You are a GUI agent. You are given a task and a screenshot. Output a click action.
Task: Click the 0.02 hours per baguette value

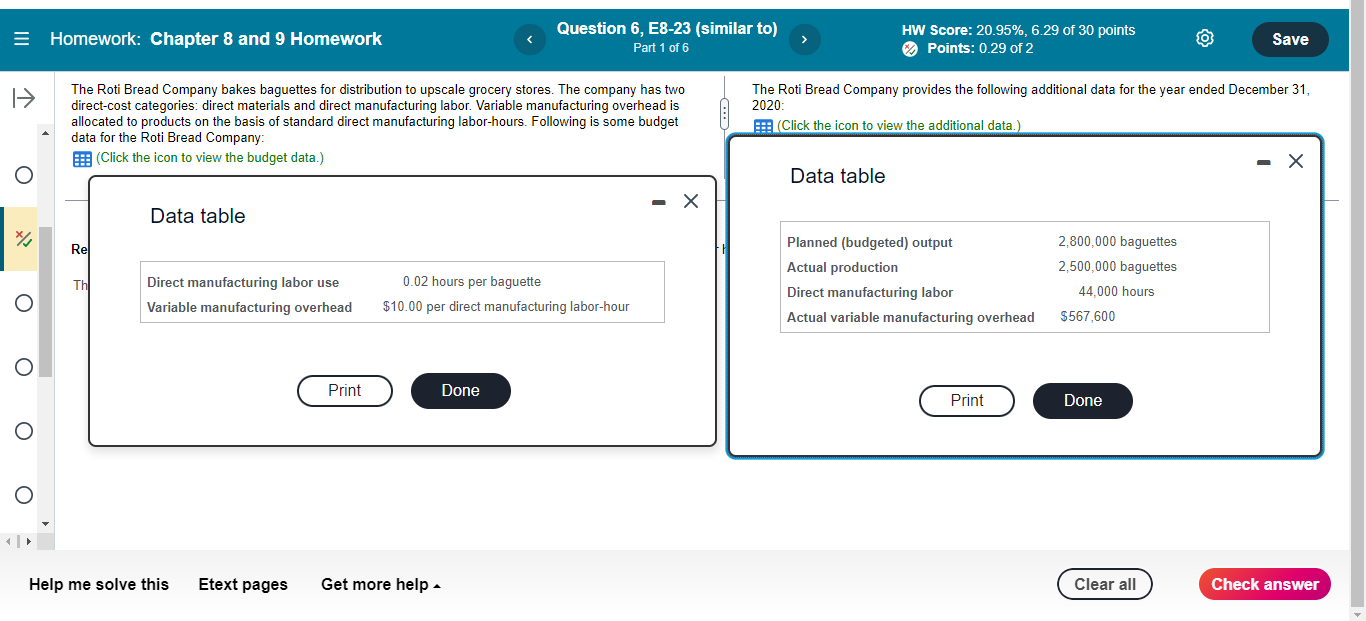(472, 282)
